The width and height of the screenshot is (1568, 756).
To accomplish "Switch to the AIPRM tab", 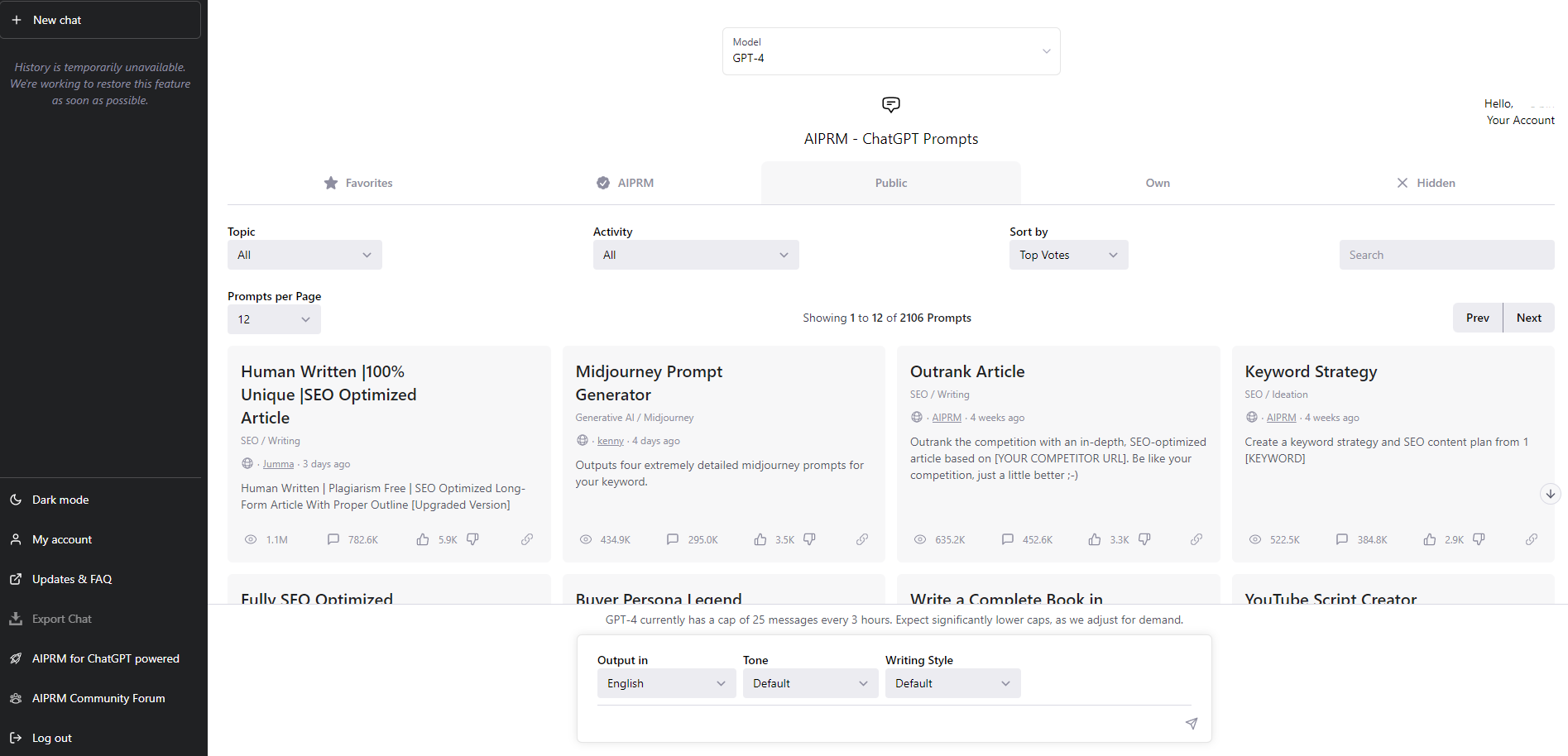I will 625,183.
